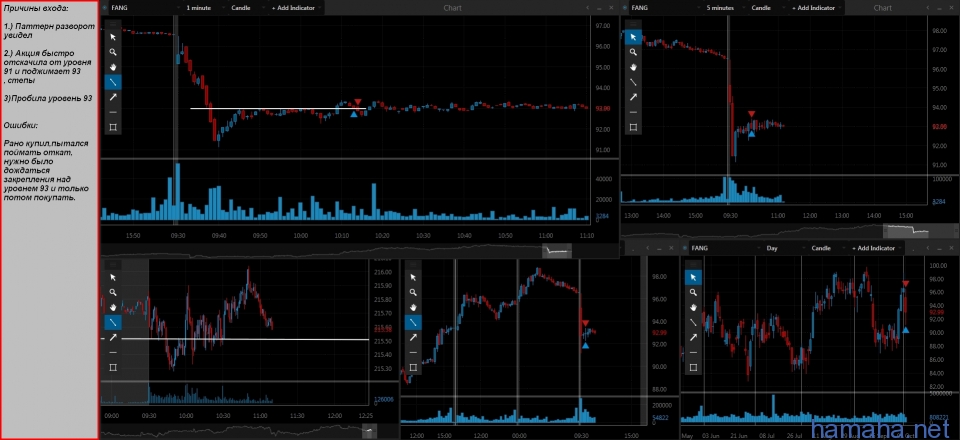The image size is (960, 440).
Task: Select trend line tool in bottom-middle chart
Action: click(413, 322)
